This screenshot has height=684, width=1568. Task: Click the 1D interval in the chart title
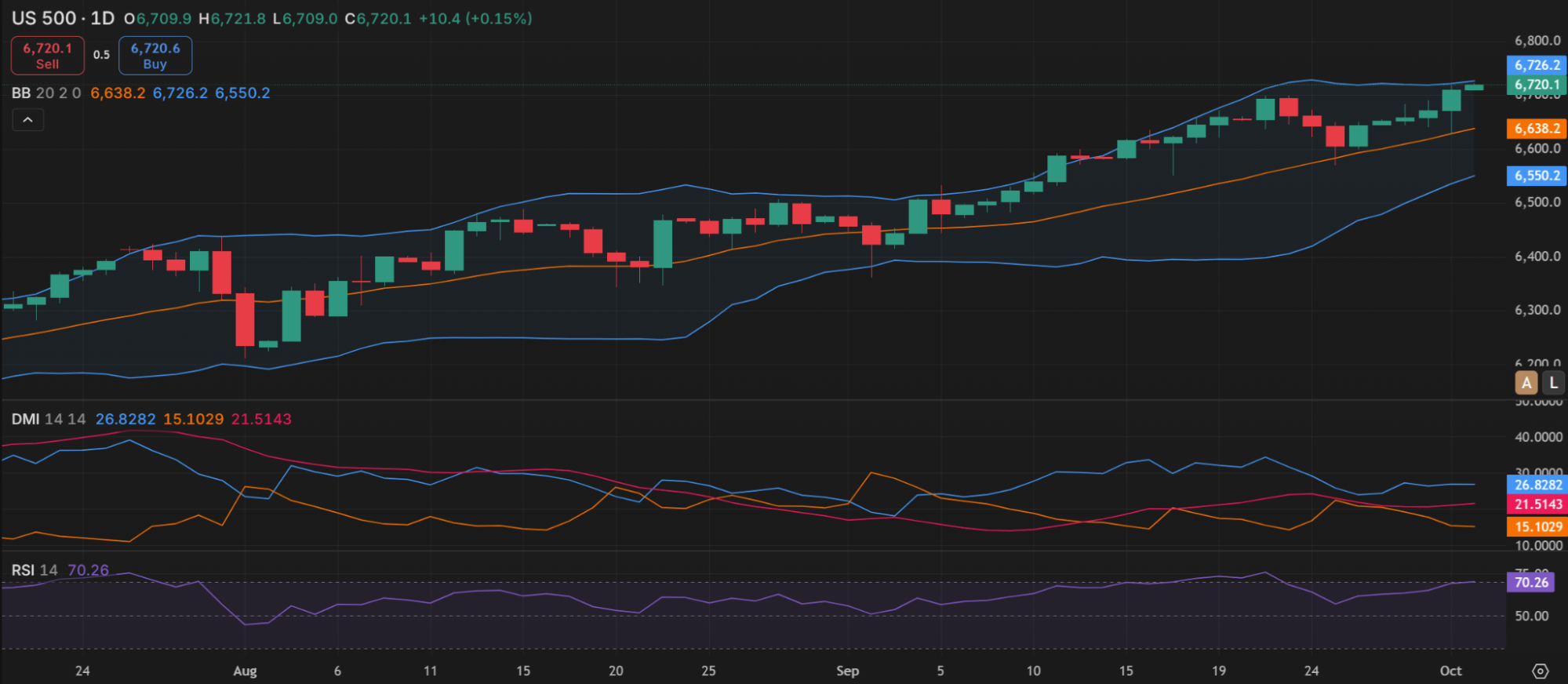tap(103, 18)
